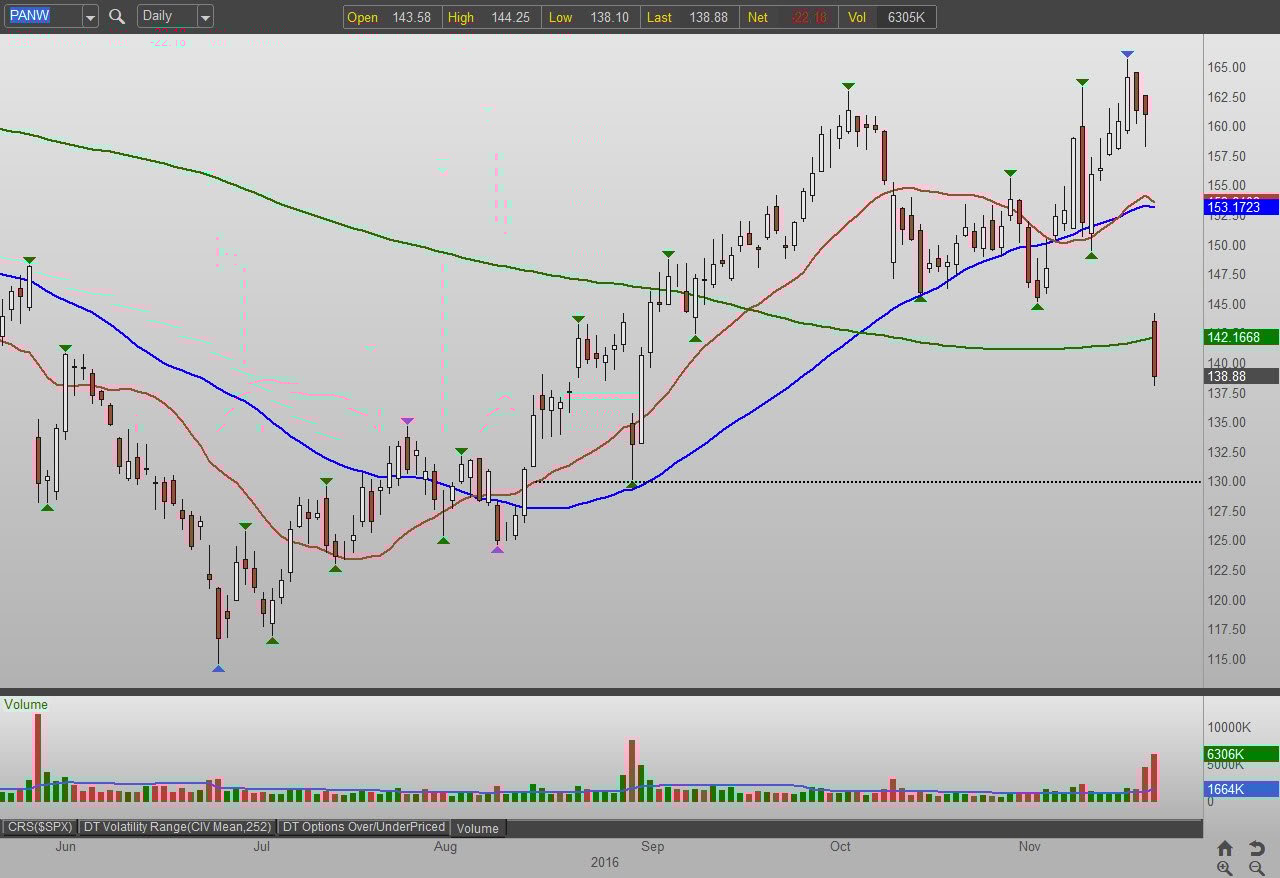Click the green 6306K volume label
The image size is (1280, 878).
click(x=1241, y=754)
